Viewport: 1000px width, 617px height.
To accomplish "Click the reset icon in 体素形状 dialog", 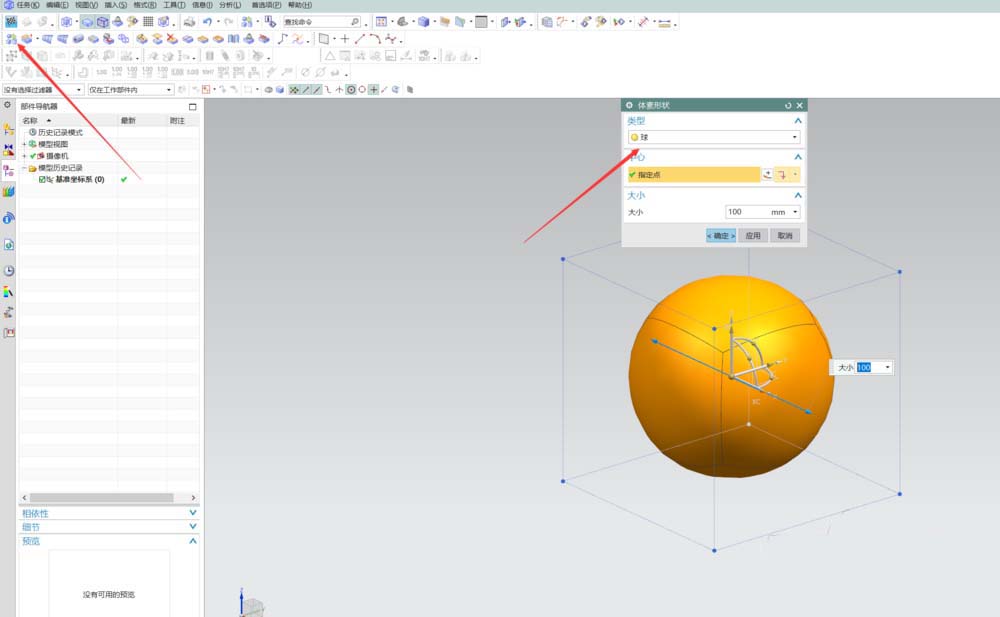I will click(x=788, y=105).
